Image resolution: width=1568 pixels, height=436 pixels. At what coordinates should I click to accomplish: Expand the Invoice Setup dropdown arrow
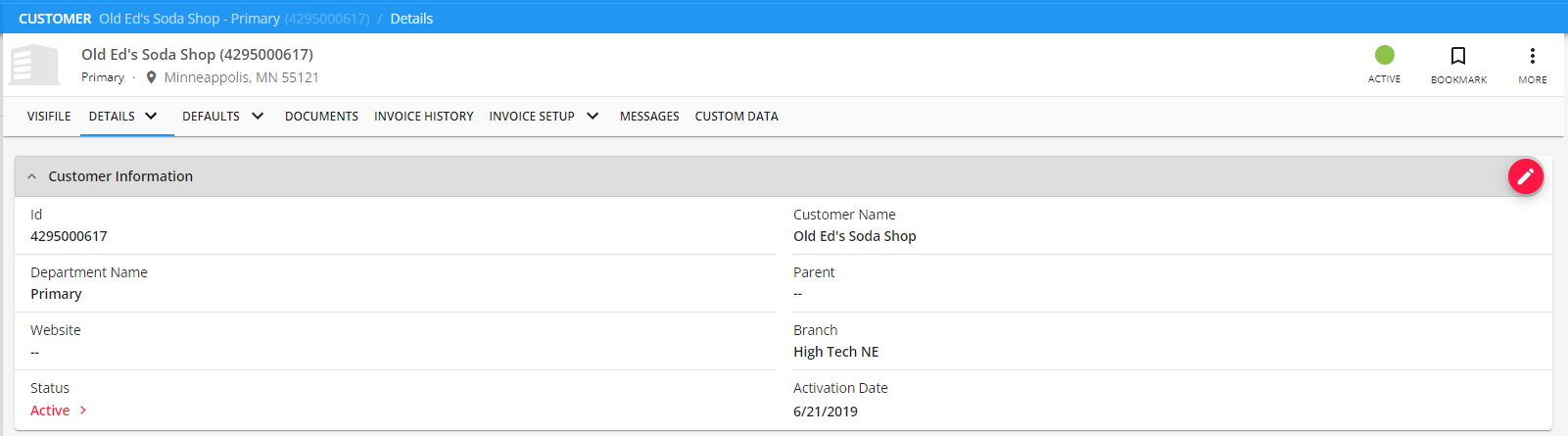593,116
